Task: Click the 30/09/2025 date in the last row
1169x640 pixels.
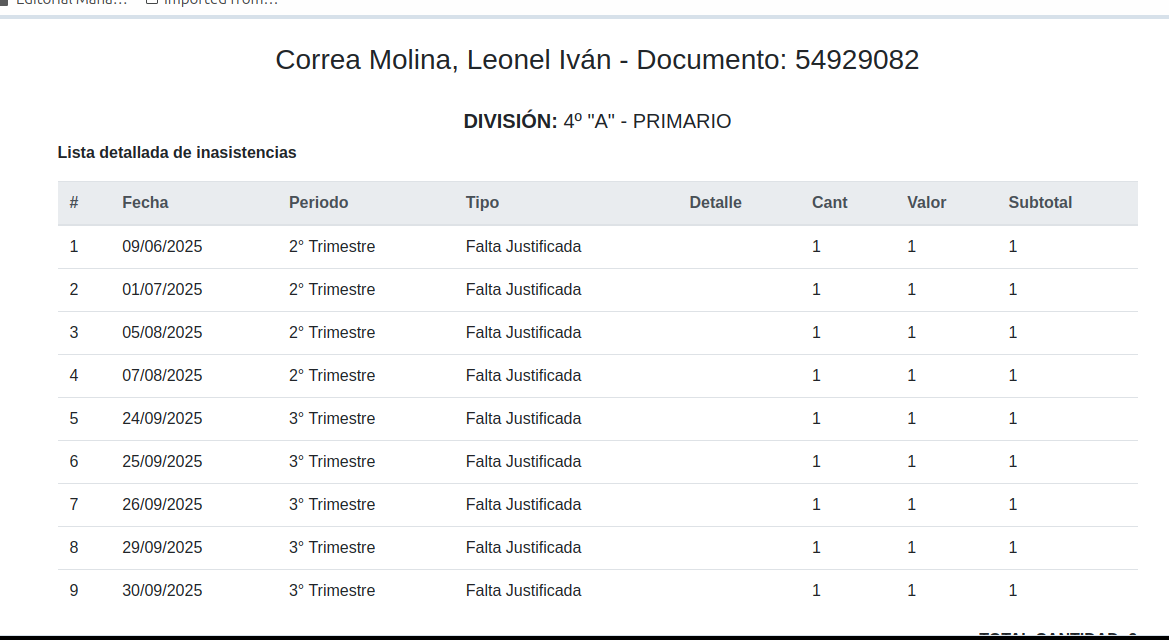Action: [162, 591]
